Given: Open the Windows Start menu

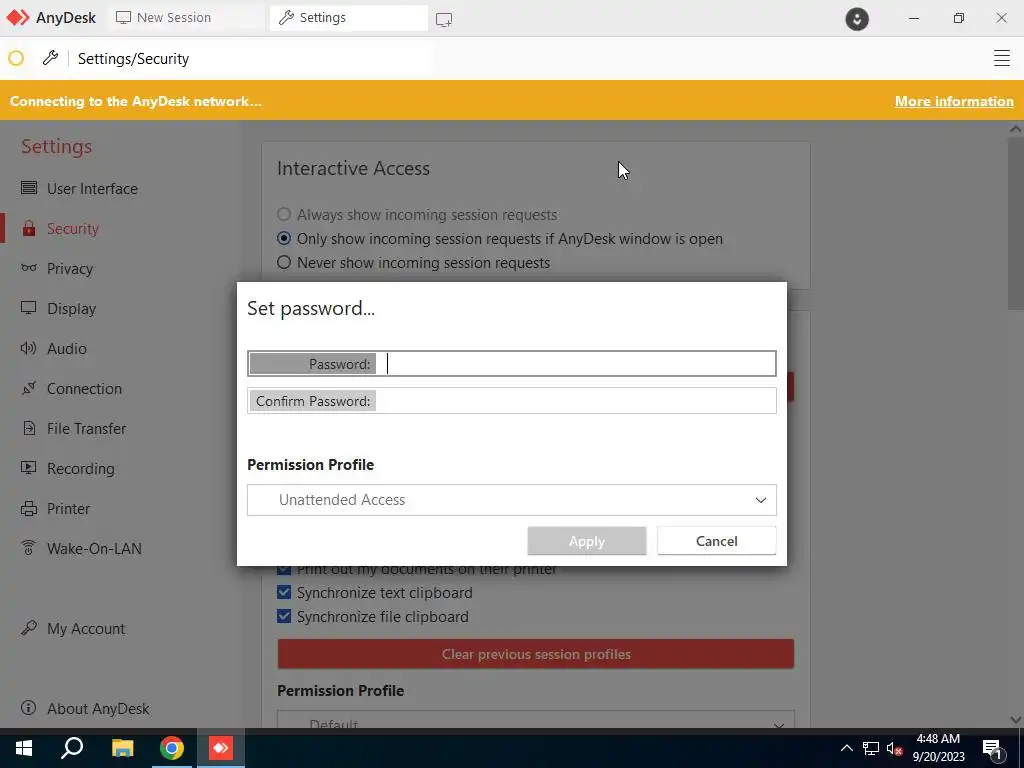Looking at the screenshot, I should [x=24, y=748].
